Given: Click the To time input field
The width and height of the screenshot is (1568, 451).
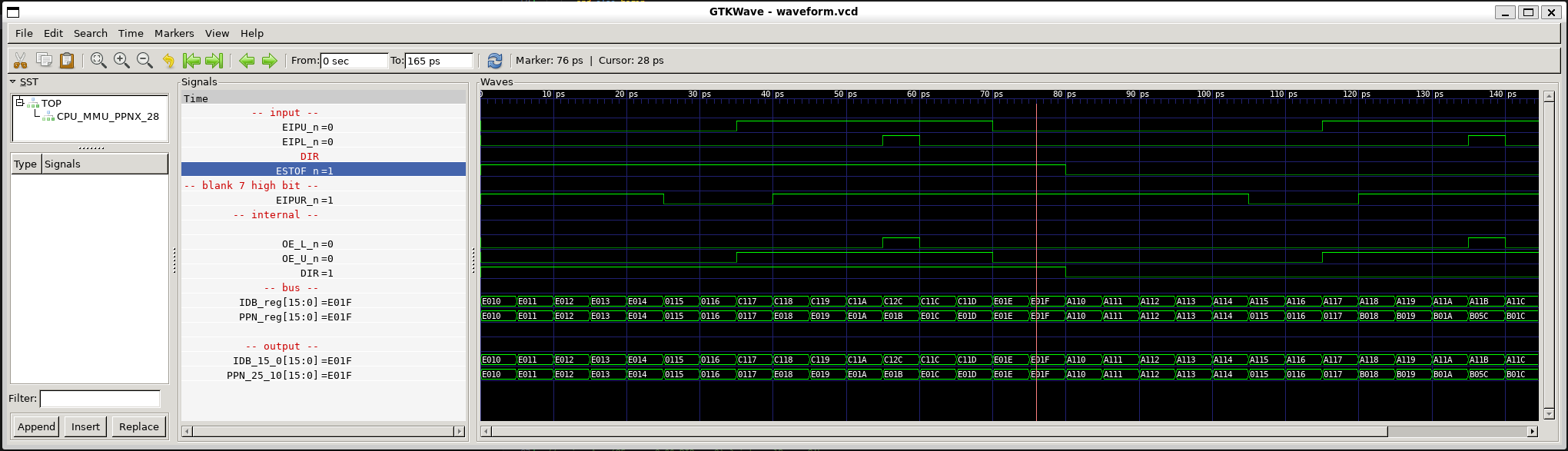Looking at the screenshot, I should [439, 61].
